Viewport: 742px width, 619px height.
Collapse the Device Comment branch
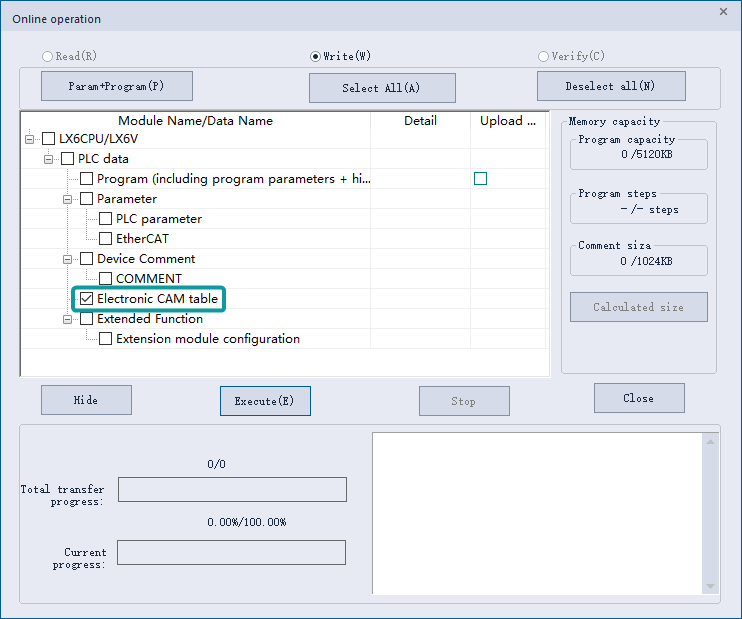(68, 259)
